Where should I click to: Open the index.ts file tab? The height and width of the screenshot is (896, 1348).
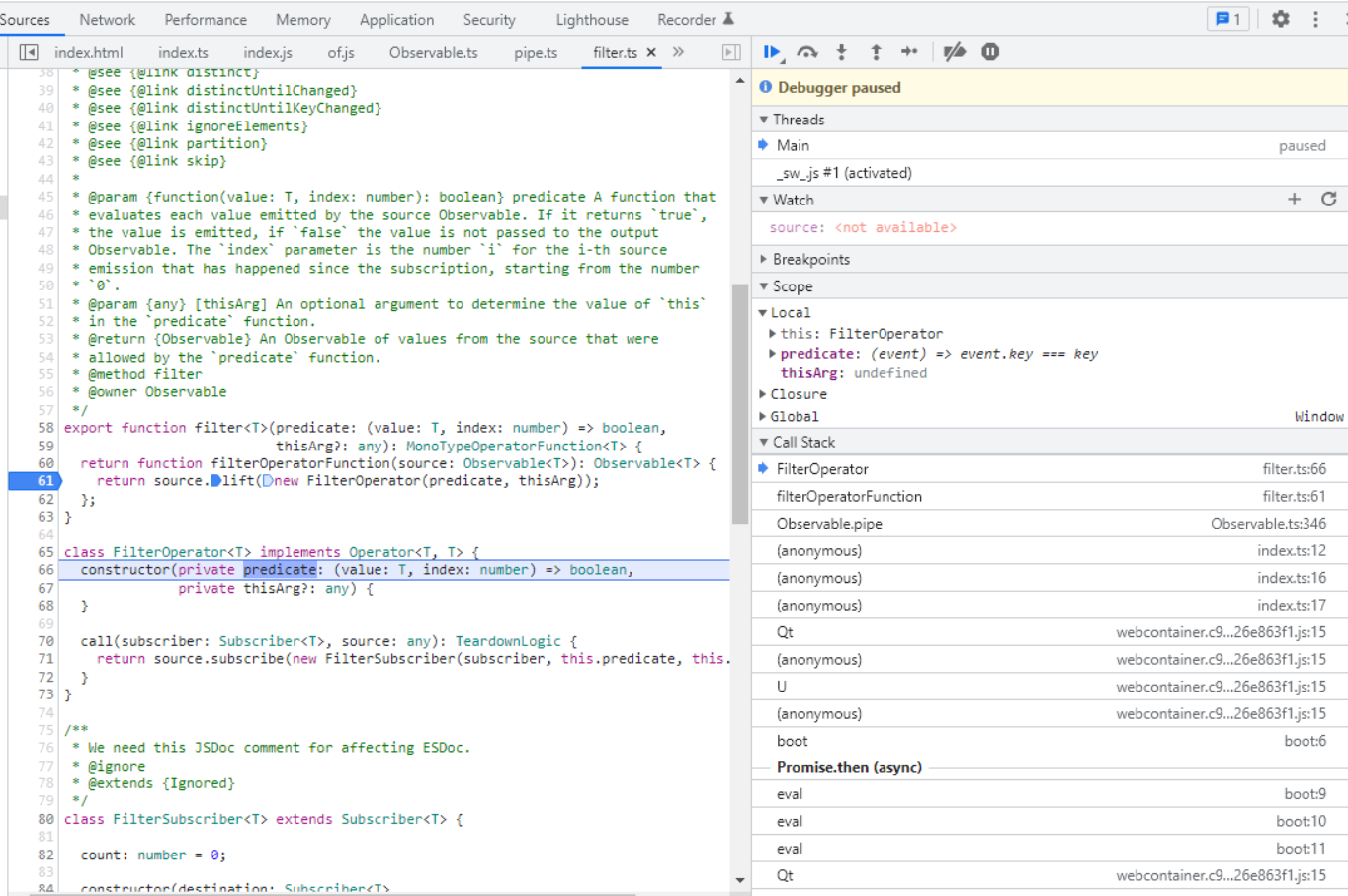tap(183, 53)
